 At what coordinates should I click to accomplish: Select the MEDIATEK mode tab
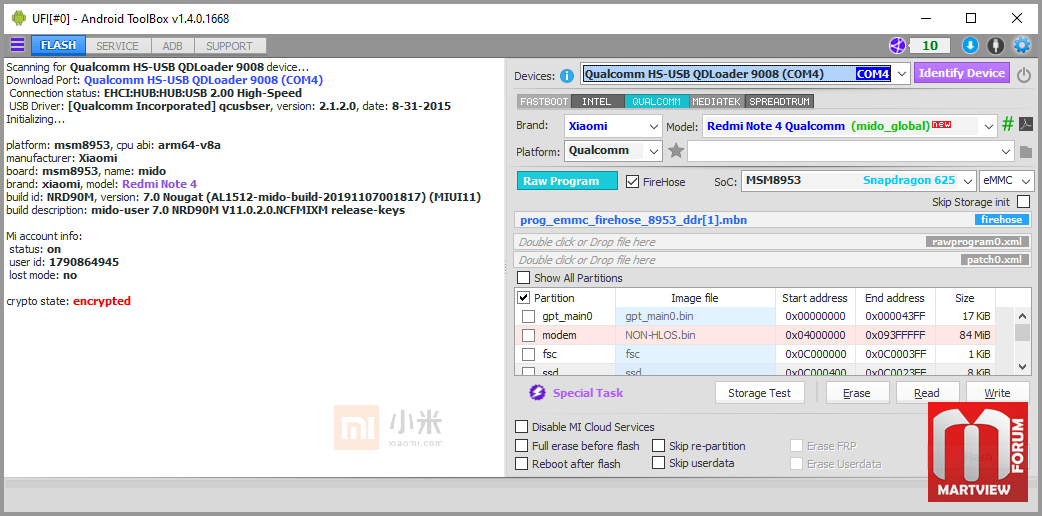click(717, 102)
